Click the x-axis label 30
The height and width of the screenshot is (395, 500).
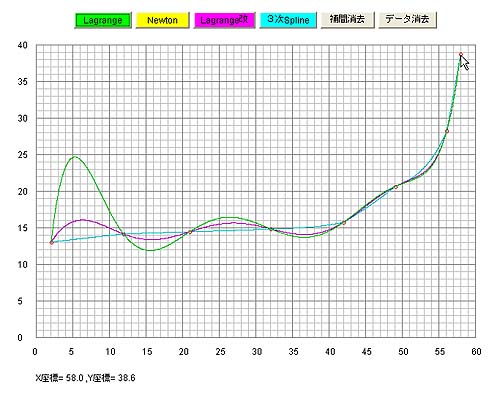[x=257, y=351]
